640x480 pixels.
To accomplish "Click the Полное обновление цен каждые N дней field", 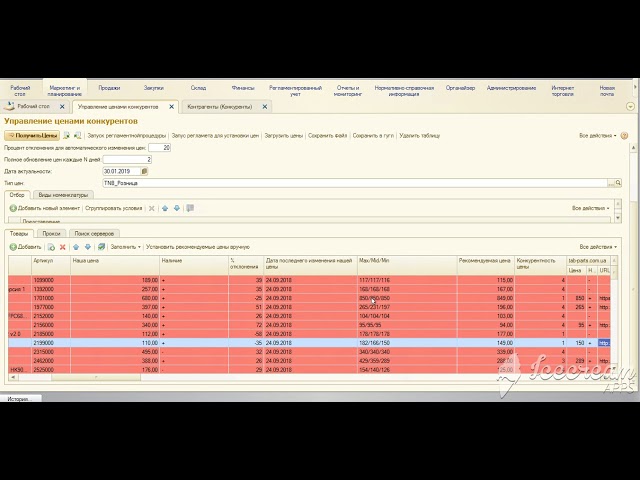I will (x=127, y=160).
